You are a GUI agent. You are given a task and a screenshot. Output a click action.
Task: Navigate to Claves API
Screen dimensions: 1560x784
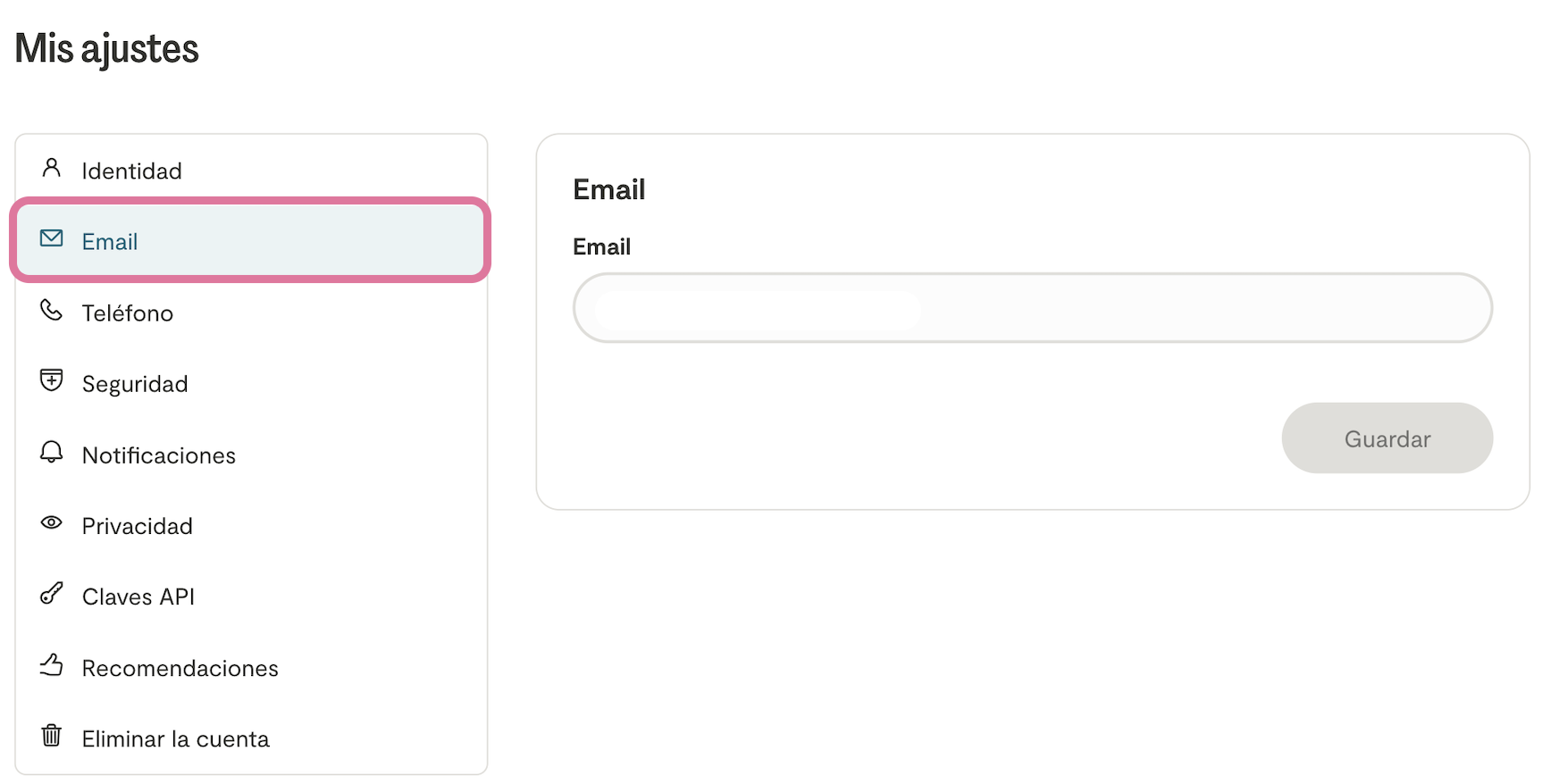pos(138,596)
